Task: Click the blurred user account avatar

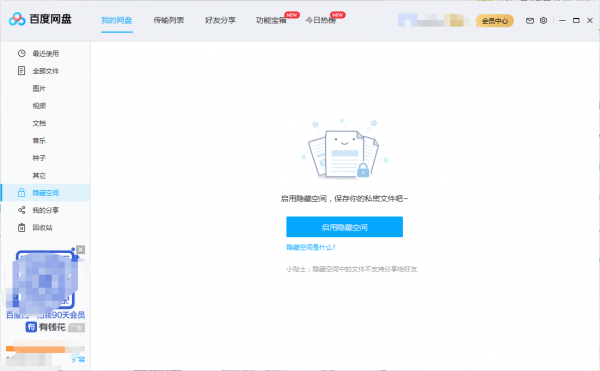Action: pyautogui.click(x=407, y=20)
